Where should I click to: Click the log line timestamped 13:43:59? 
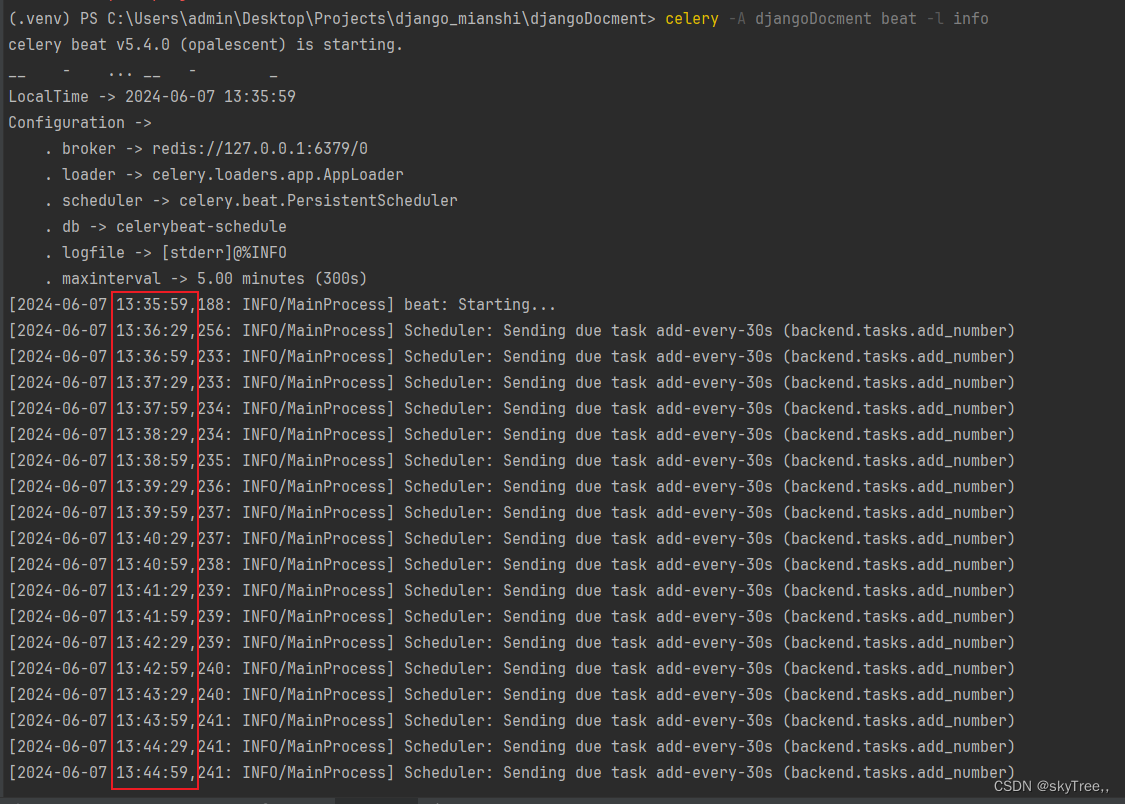(x=512, y=721)
